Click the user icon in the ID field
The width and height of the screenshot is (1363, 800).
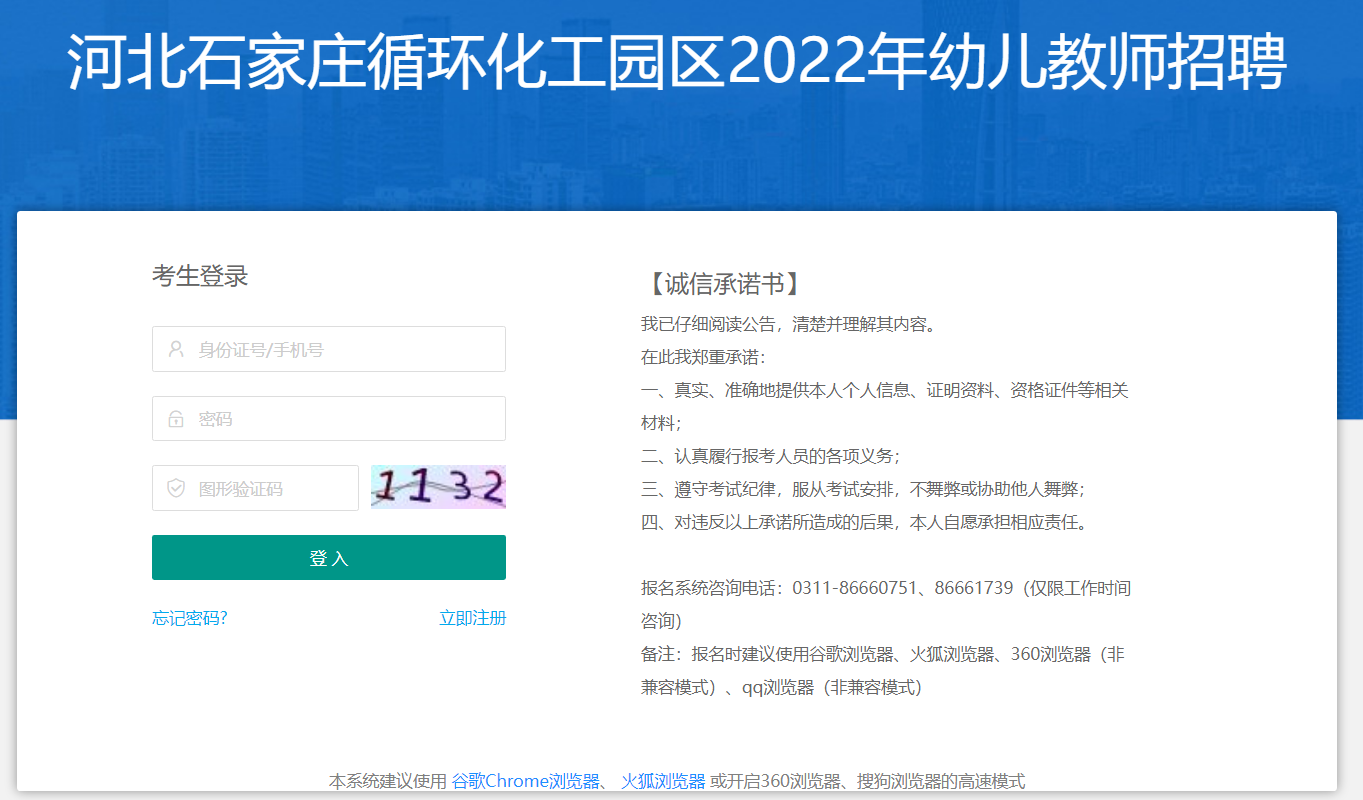(x=176, y=350)
